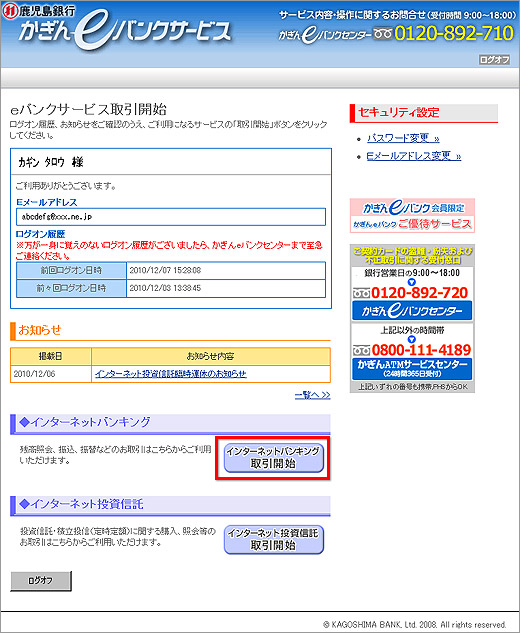The width and height of the screenshot is (520, 633).
Task: Click the free-dial icon in header
Action: click(x=383, y=33)
